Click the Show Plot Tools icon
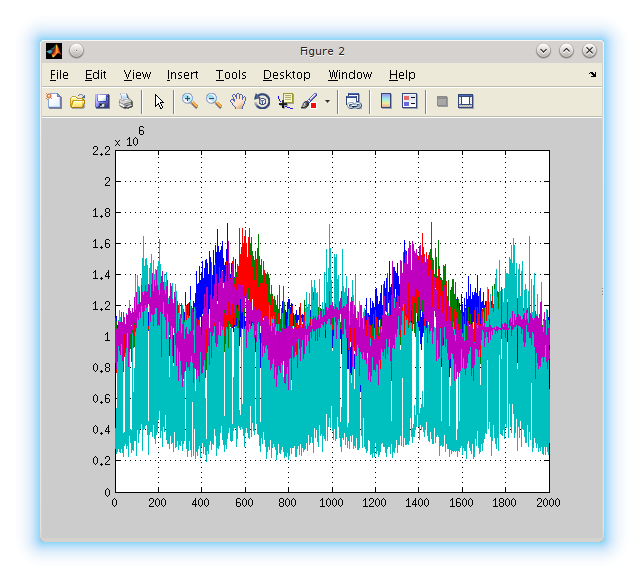This screenshot has height=582, width=644. click(466, 101)
